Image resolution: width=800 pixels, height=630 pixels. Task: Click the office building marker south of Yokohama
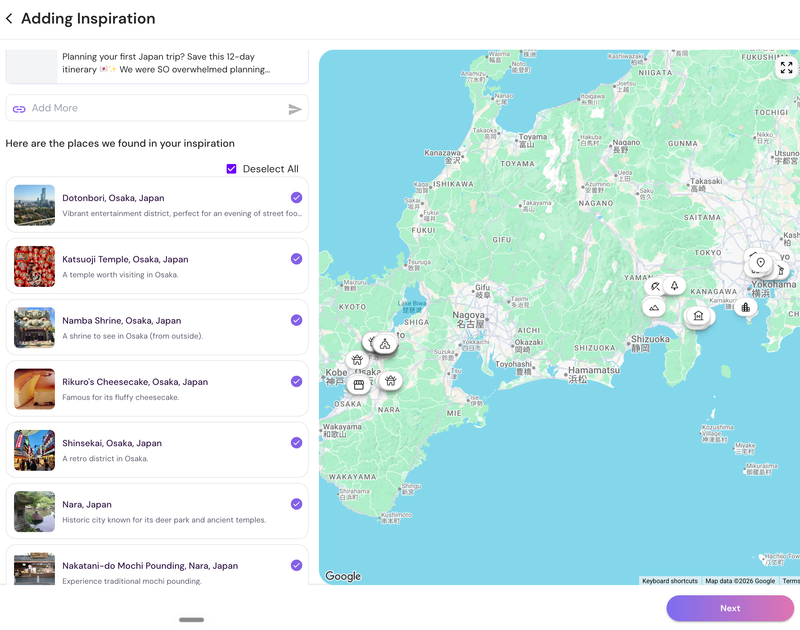click(745, 307)
